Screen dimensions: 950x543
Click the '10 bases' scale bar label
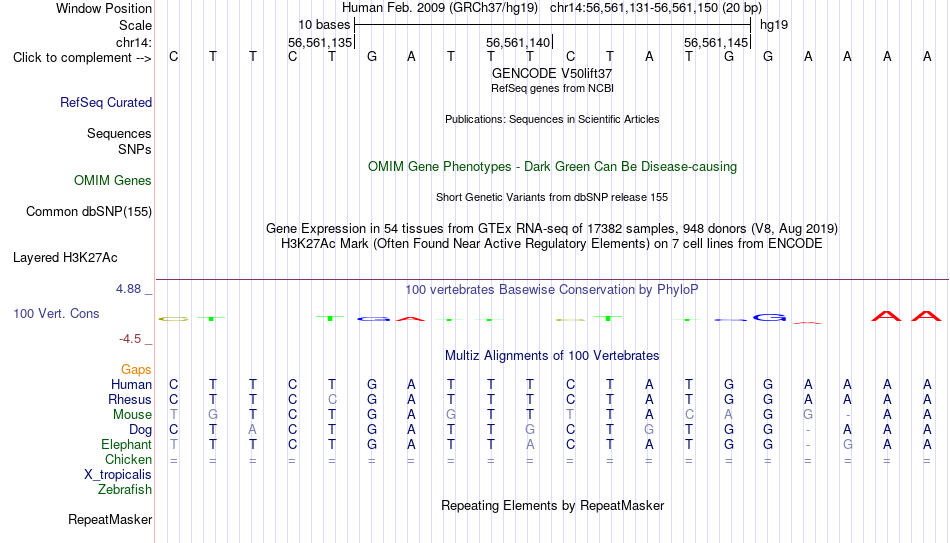pos(324,25)
